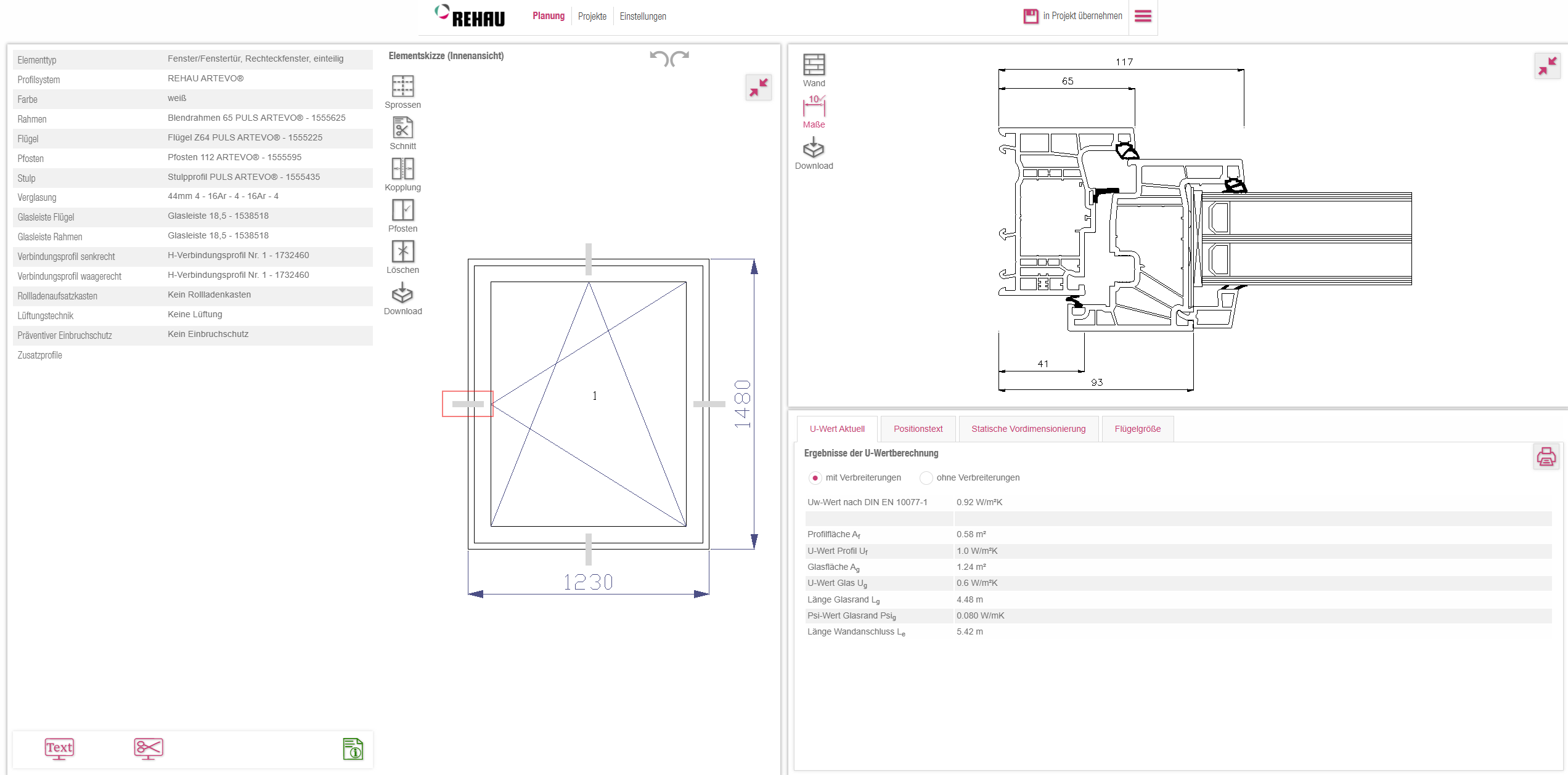Click the Löschen delete tool

pos(402,257)
